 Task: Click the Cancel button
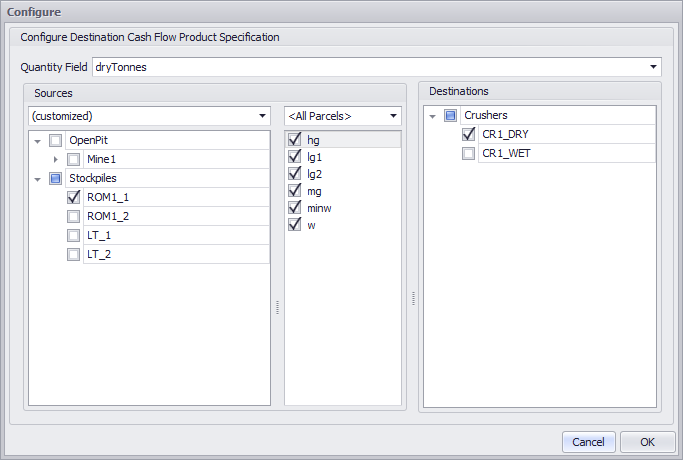coord(588,441)
